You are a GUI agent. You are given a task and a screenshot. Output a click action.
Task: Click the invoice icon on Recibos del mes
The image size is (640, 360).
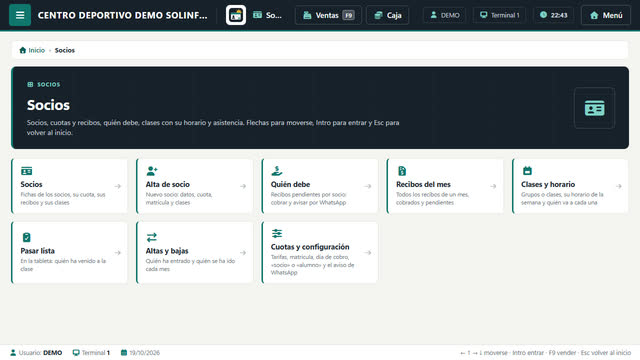tap(402, 171)
